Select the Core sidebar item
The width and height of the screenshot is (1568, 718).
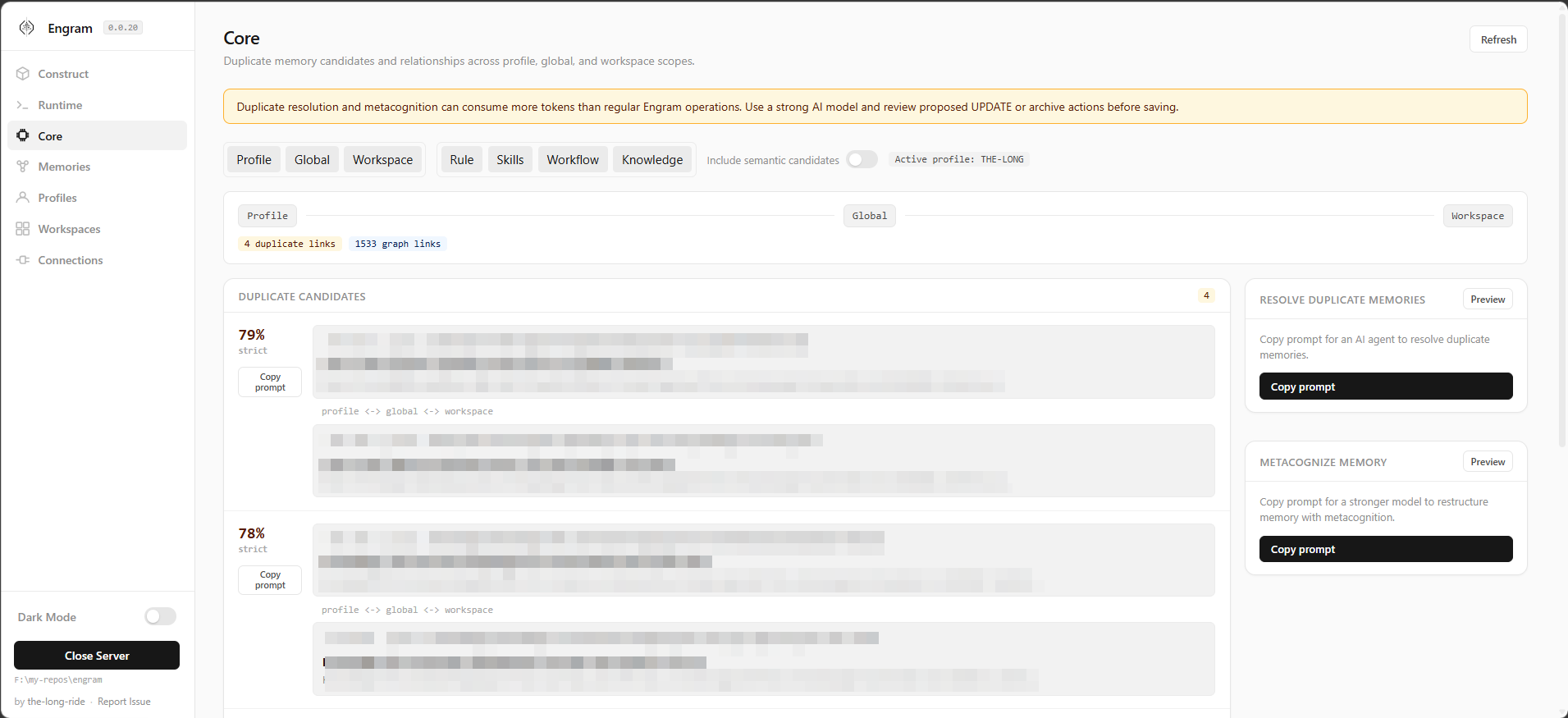[97, 135]
